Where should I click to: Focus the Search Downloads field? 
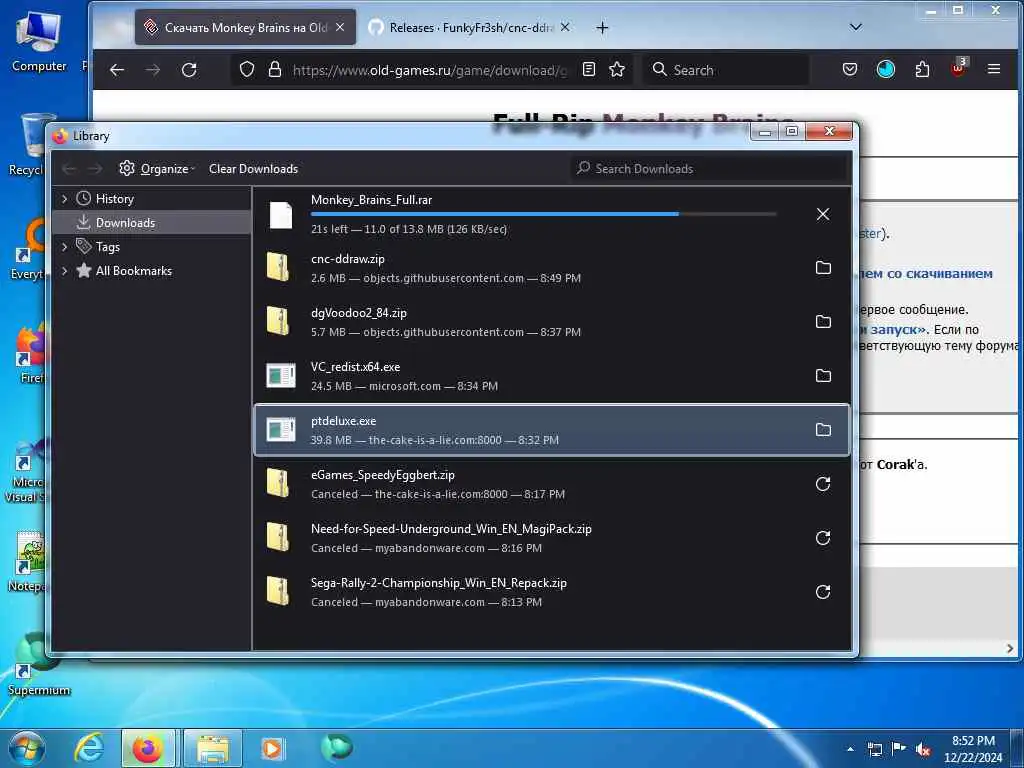pyautogui.click(x=708, y=168)
